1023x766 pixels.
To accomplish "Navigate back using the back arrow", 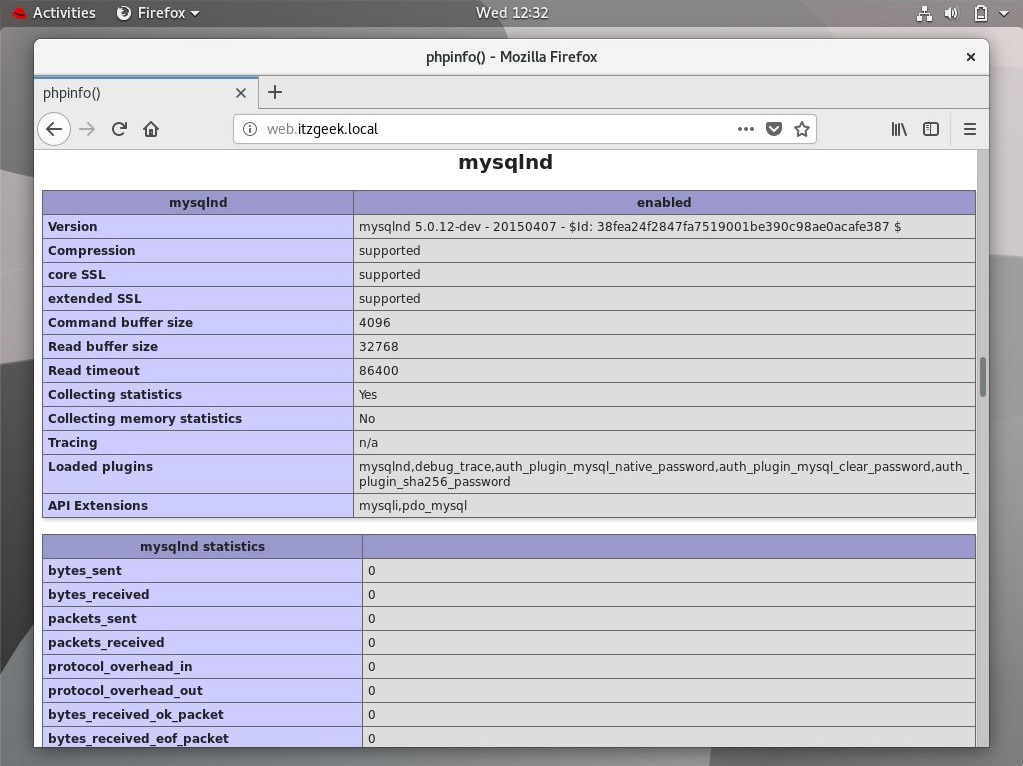I will 54,128.
